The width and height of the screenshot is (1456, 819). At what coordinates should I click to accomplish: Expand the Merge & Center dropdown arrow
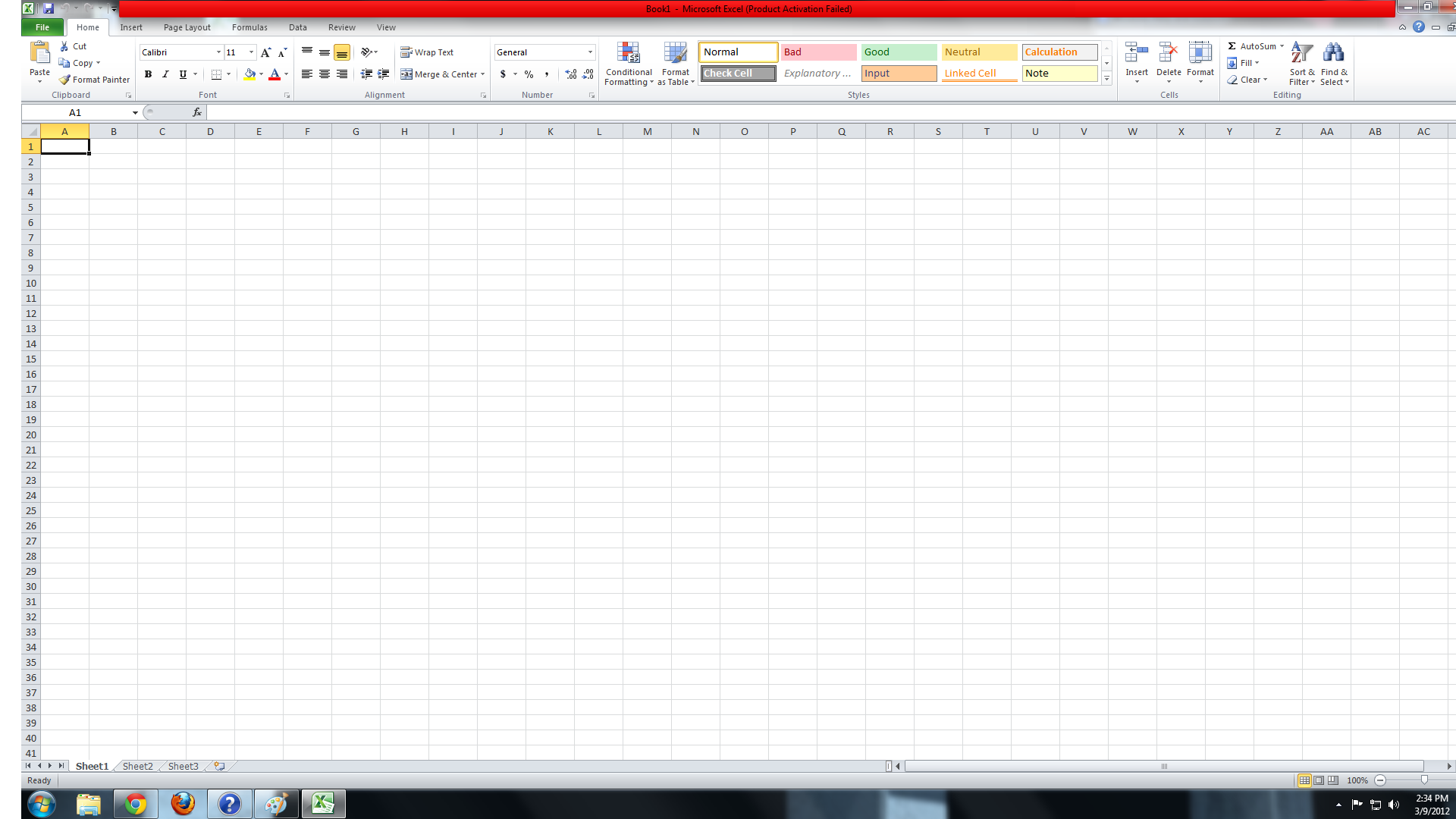[482, 74]
